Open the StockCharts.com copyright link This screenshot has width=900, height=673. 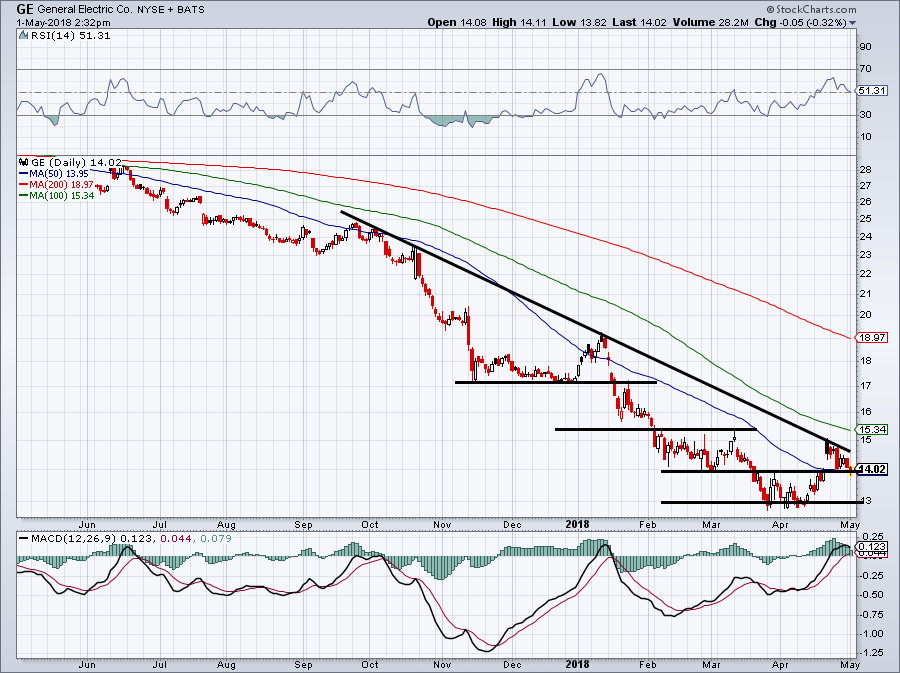tap(812, 9)
